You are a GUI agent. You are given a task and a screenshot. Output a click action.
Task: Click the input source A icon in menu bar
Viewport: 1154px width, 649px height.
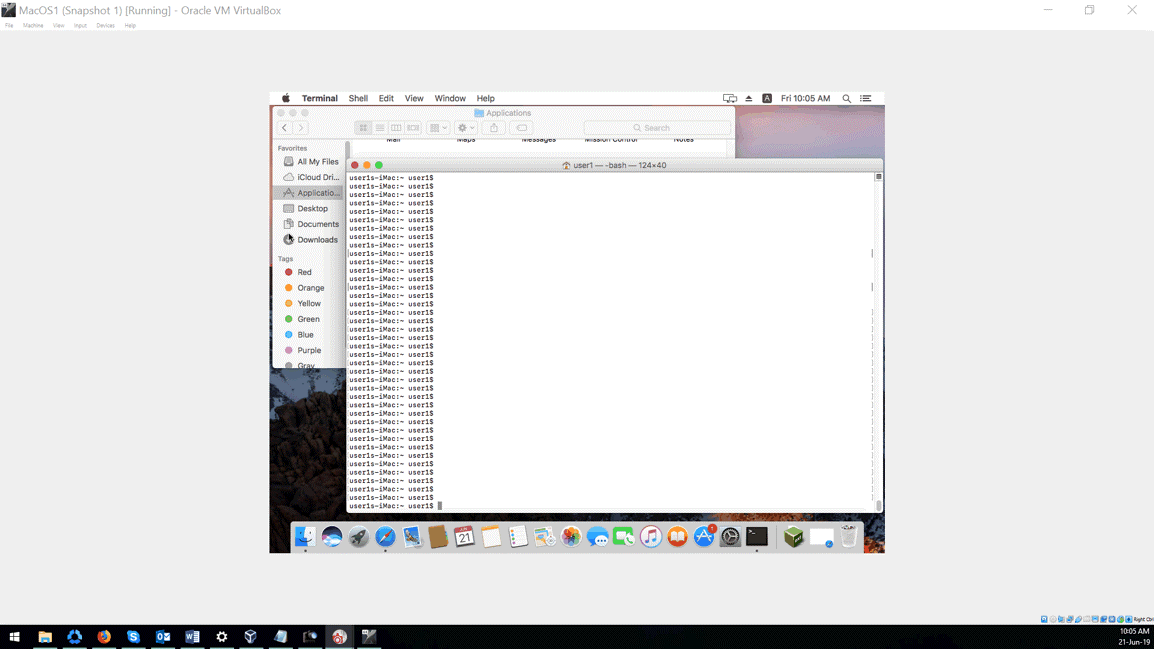(x=767, y=98)
